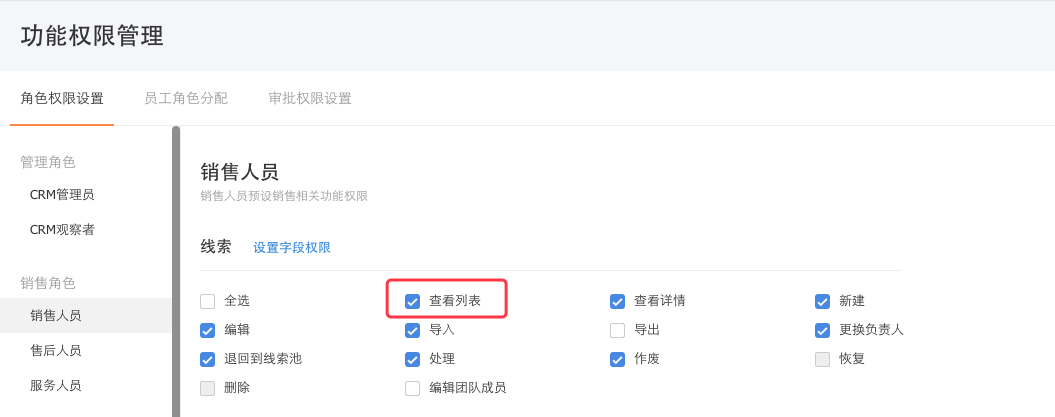Switch to 角色权限设置 tab

pos(62,98)
